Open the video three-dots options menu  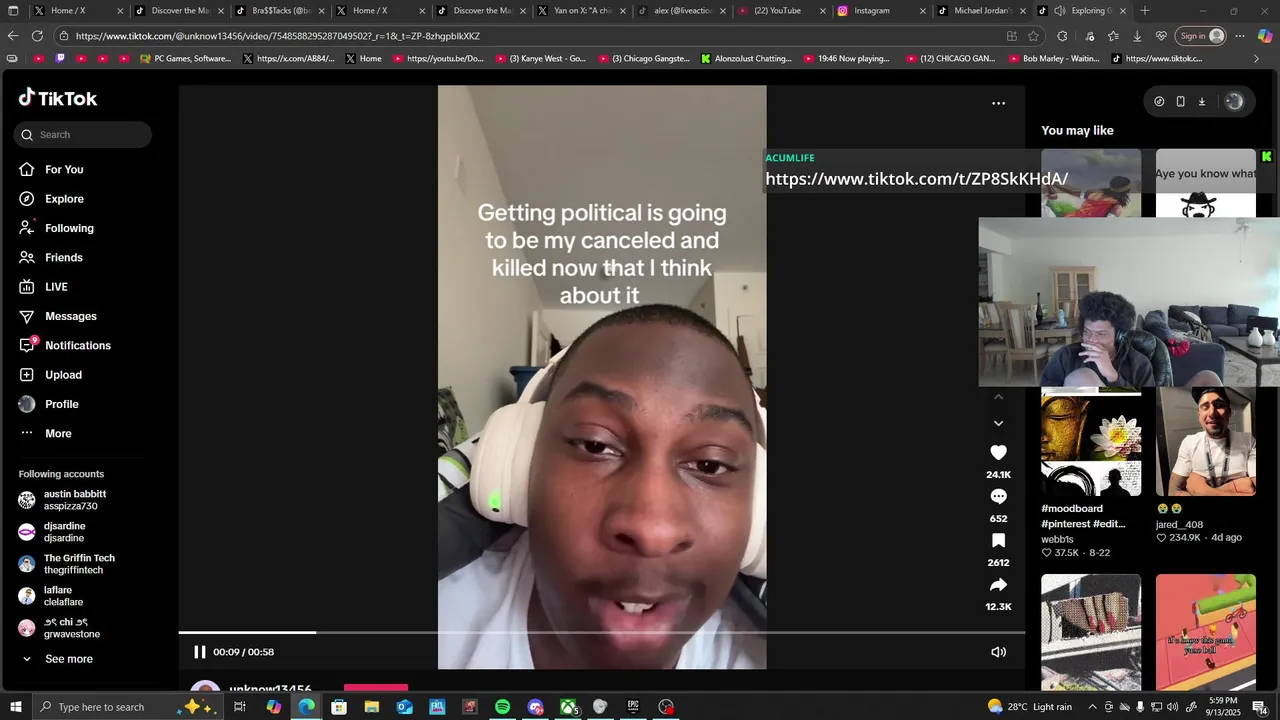998,103
